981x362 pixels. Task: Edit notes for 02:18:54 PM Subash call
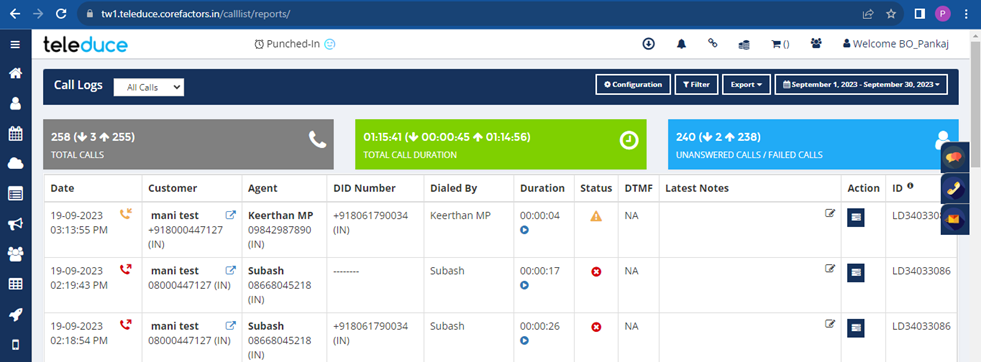(830, 324)
